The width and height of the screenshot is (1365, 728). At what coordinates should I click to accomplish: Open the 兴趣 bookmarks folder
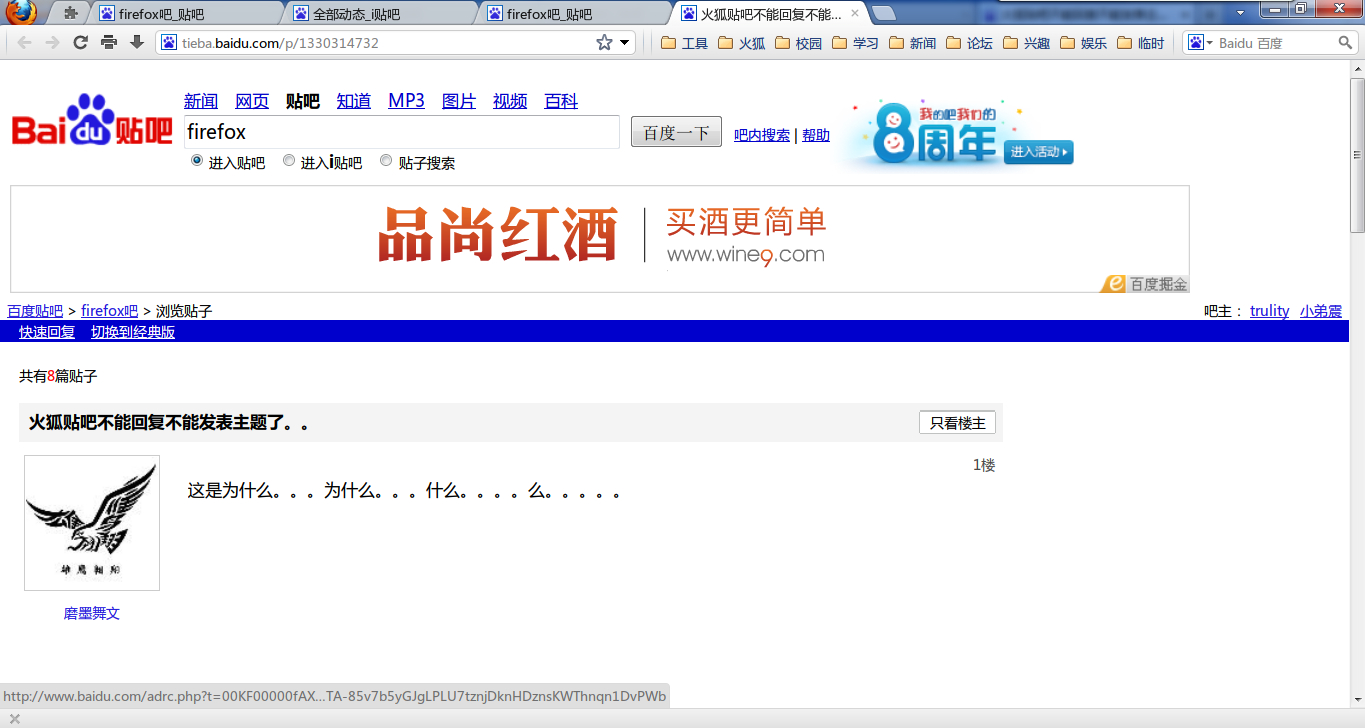1027,43
